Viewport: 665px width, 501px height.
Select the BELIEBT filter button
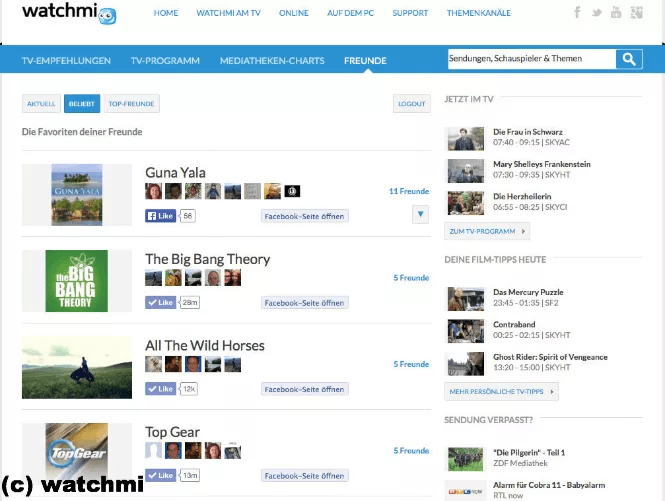[82, 104]
